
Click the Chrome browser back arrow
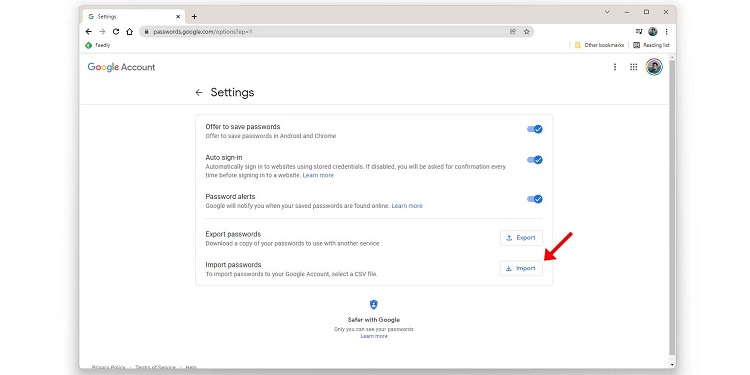click(88, 32)
